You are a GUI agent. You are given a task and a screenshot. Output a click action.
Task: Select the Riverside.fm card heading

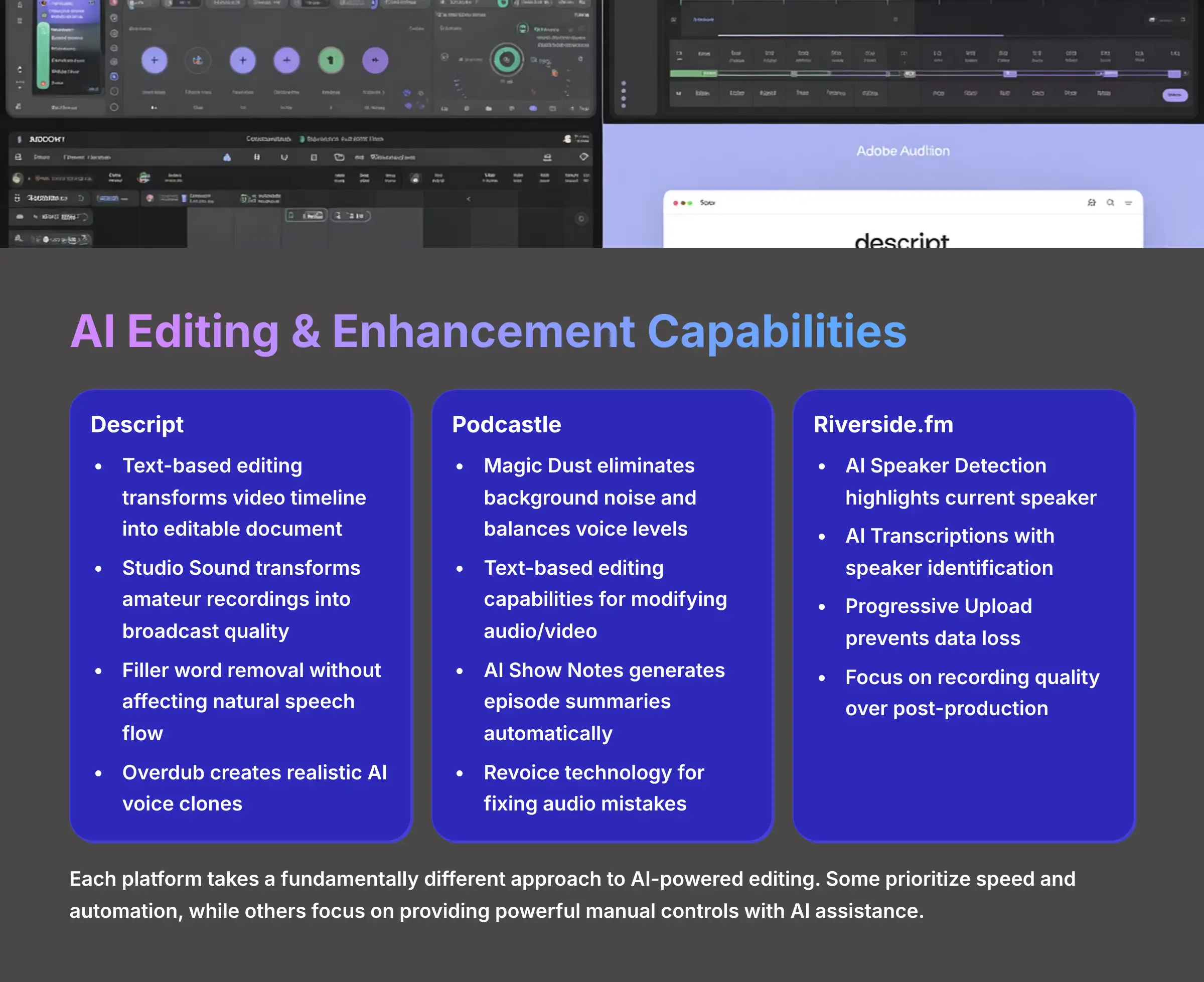(883, 425)
